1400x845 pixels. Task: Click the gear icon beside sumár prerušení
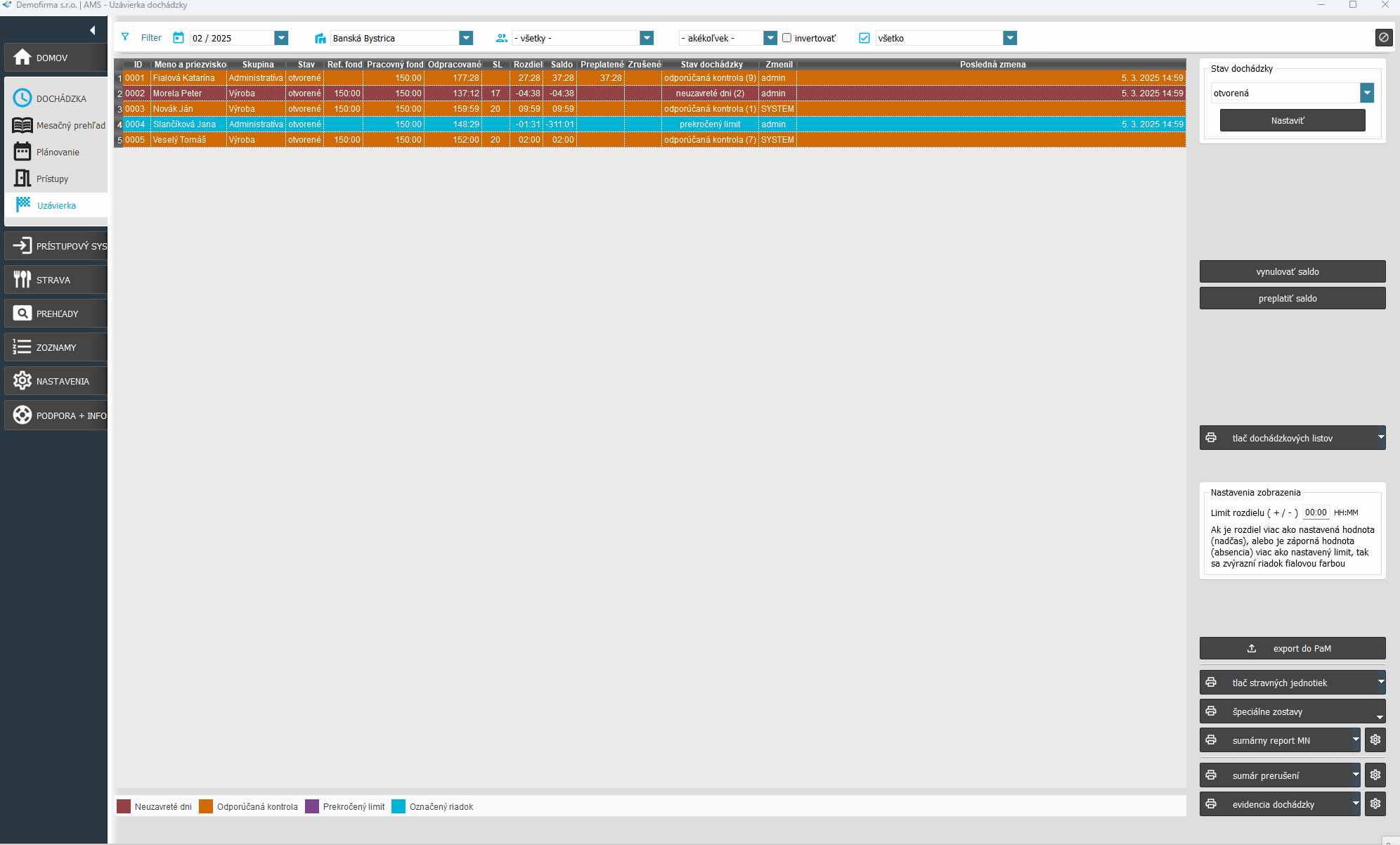[1375, 775]
